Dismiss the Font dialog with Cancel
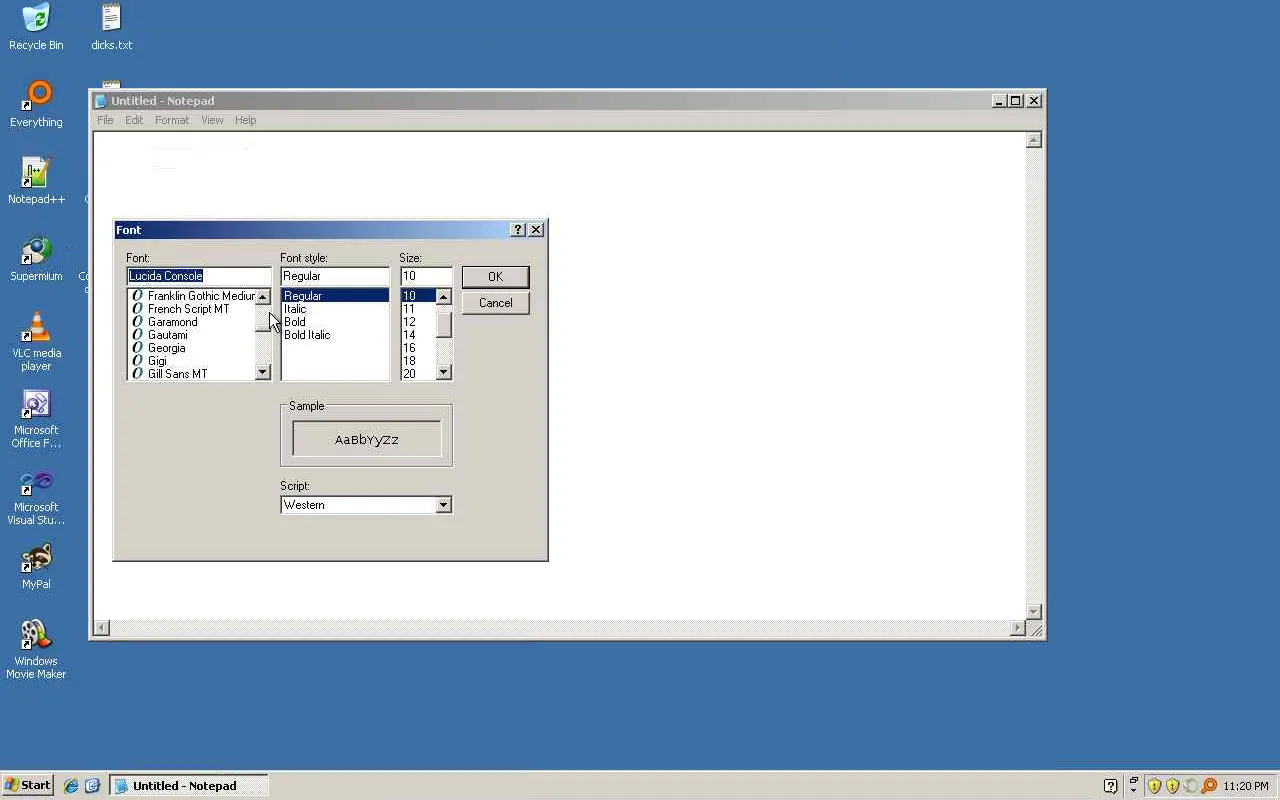Screen dimensions: 1280x800 click(x=495, y=303)
